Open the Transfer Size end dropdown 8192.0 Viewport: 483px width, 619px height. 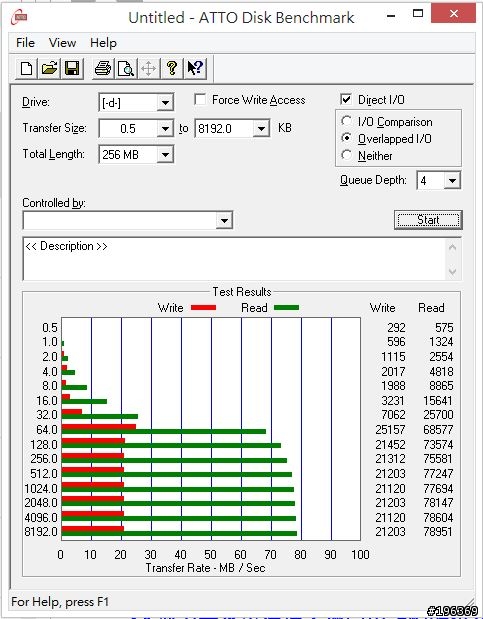pos(261,129)
